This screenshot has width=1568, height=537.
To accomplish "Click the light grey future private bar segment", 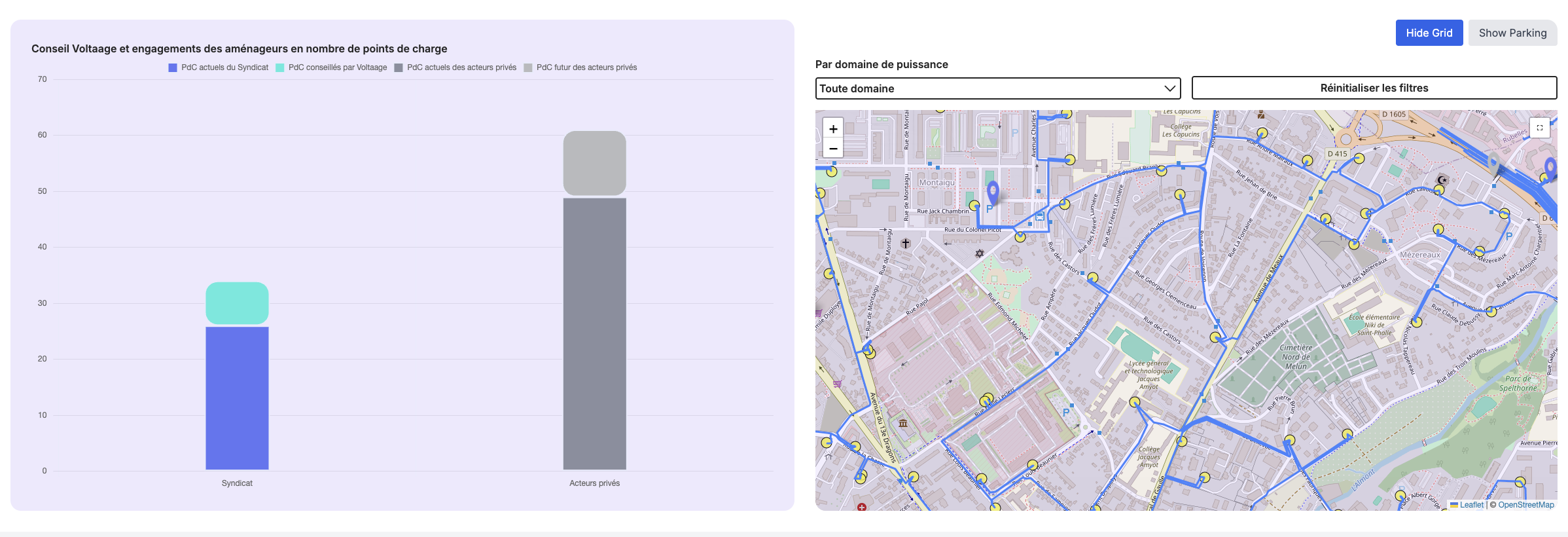I will [x=594, y=163].
